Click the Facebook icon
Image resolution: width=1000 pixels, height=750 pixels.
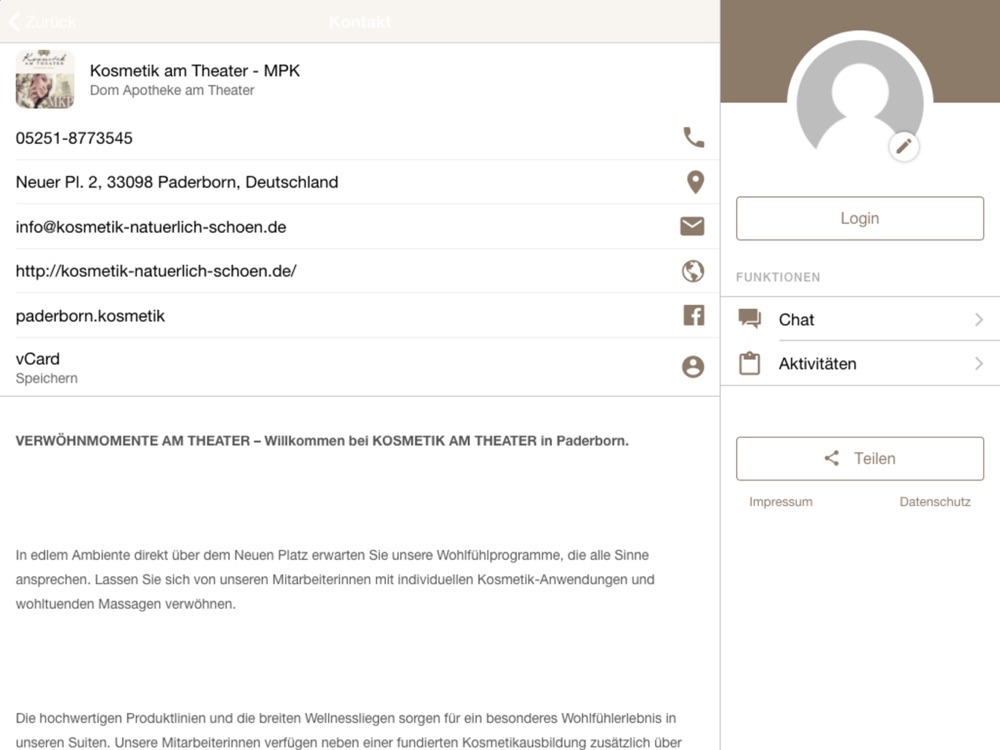(694, 315)
